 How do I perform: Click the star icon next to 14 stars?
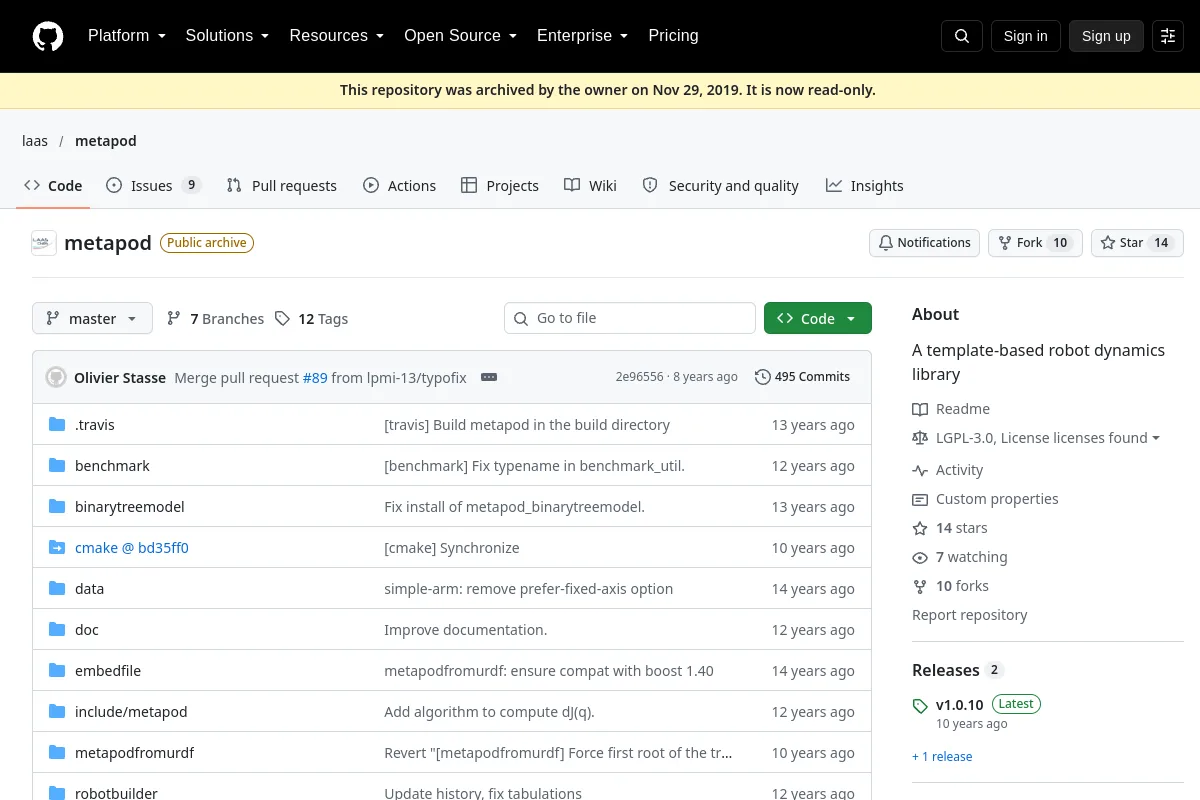click(x=920, y=528)
